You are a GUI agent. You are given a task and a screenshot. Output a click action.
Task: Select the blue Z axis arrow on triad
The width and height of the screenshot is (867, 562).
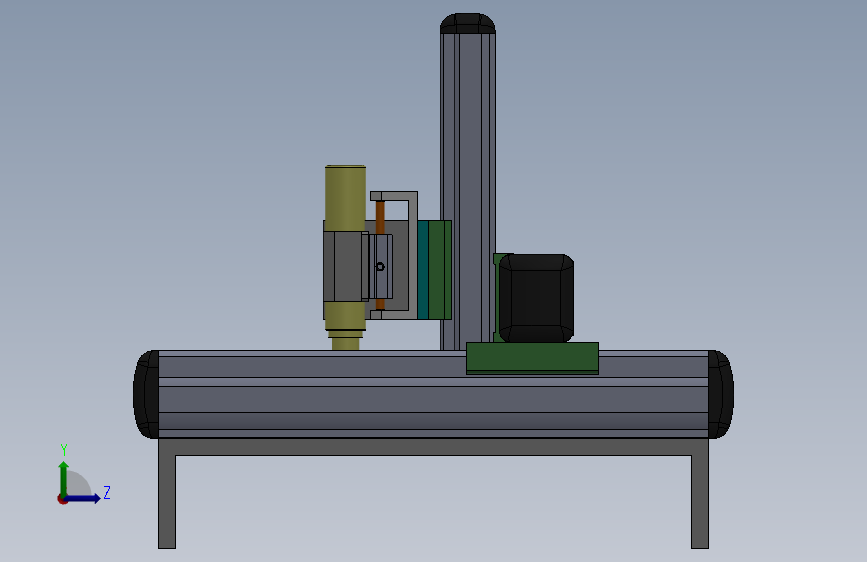pyautogui.click(x=83, y=498)
